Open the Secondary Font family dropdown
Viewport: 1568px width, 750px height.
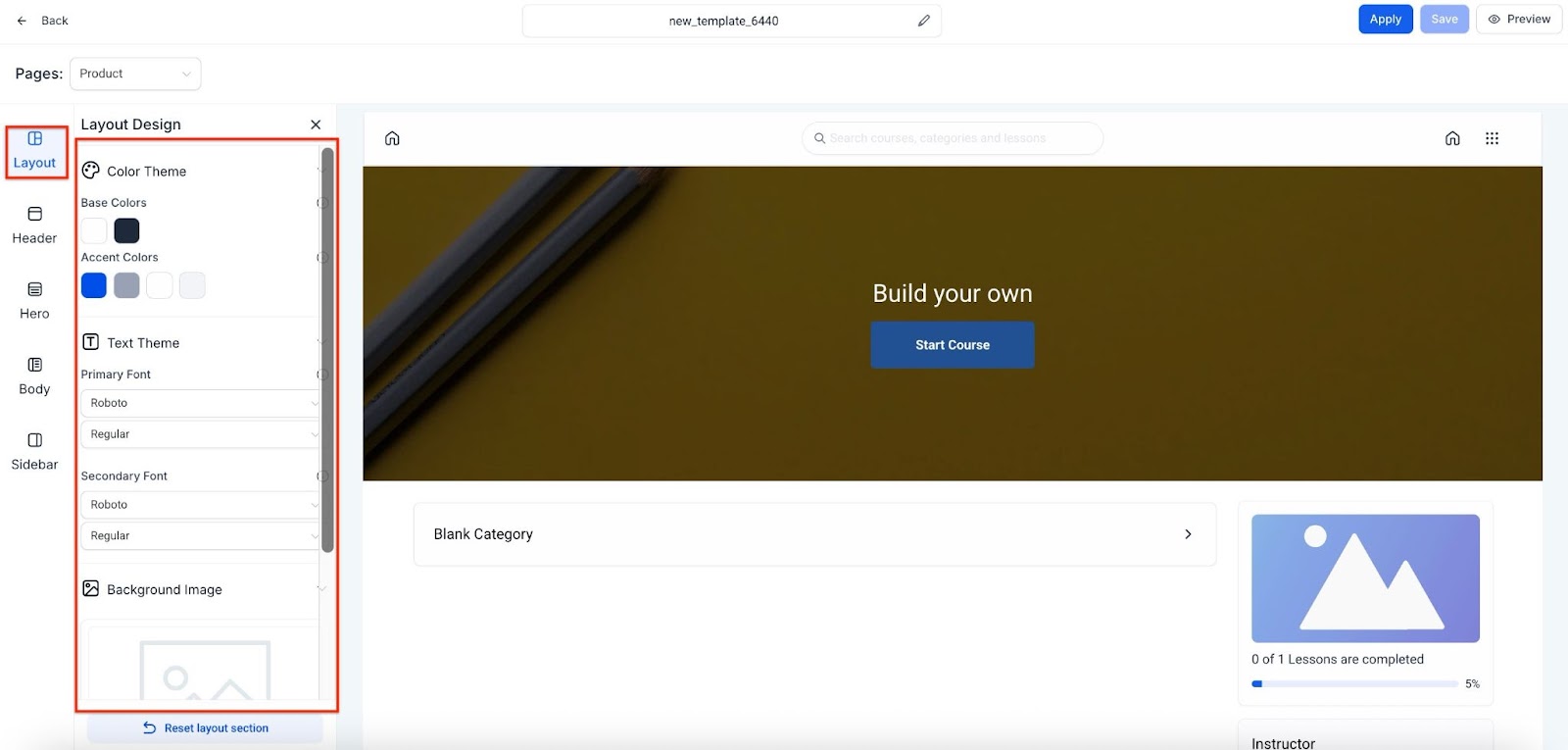click(x=201, y=505)
